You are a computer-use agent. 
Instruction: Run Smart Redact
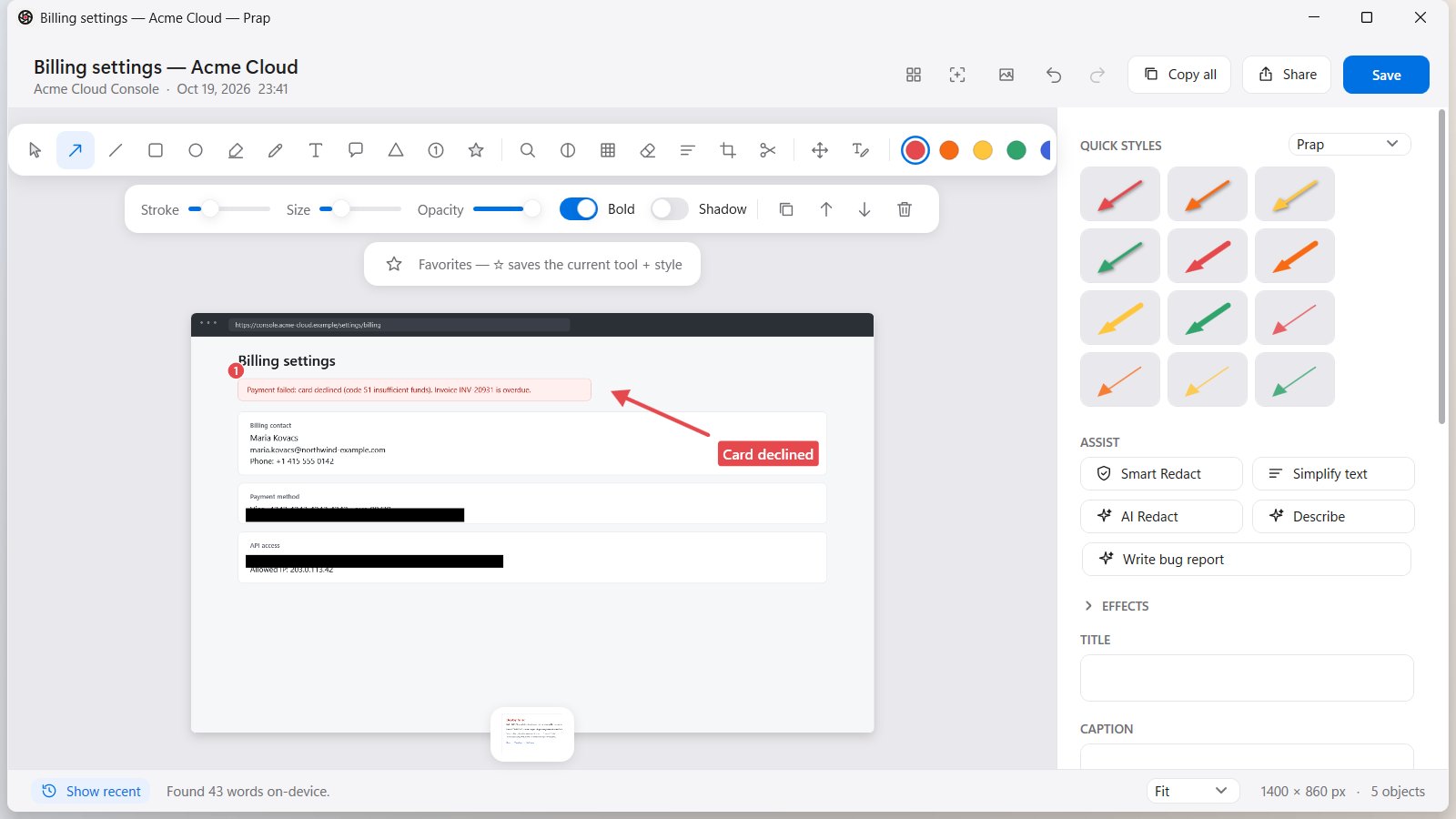pos(1161,473)
